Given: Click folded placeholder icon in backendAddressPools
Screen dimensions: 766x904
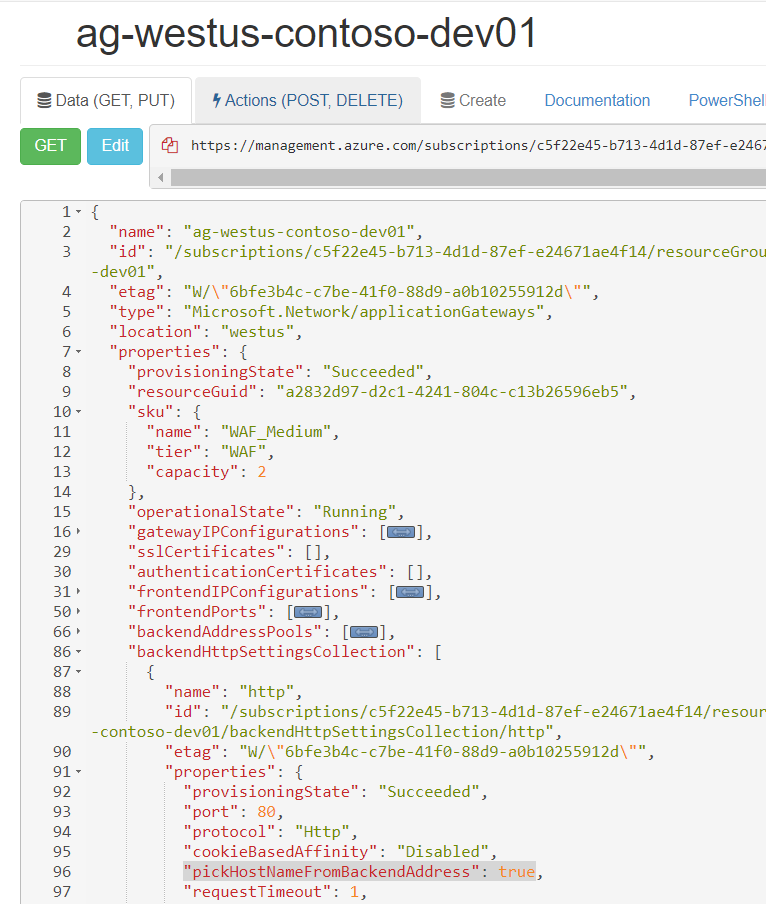Looking at the screenshot, I should (x=364, y=632).
